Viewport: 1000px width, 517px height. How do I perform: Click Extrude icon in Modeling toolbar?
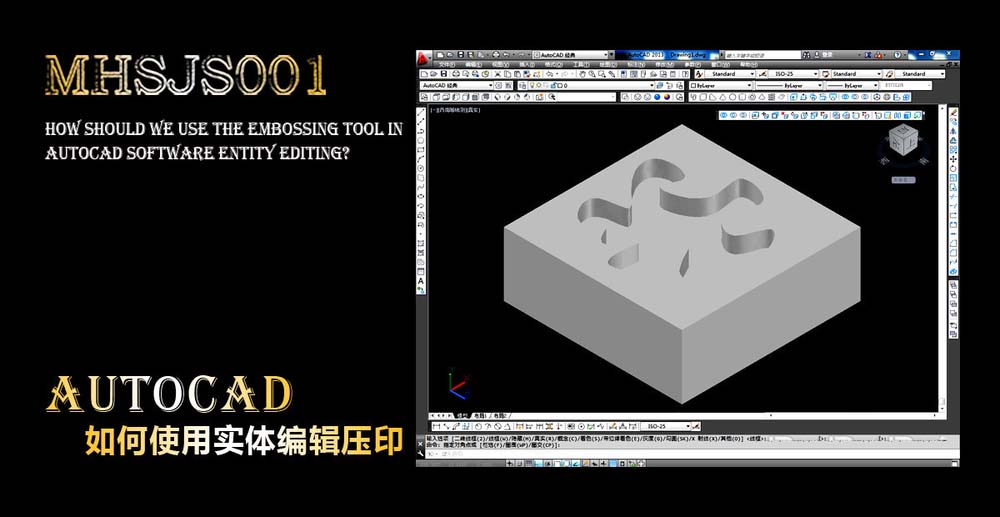pos(793,97)
